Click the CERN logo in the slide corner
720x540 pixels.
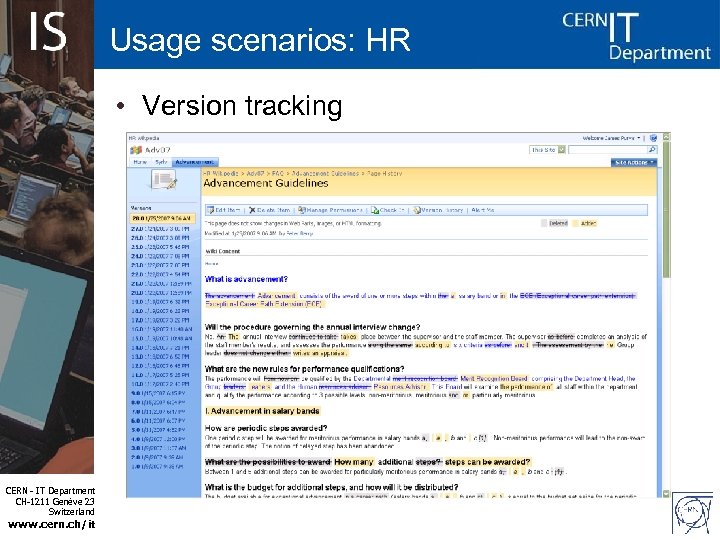pyautogui.click(x=692, y=514)
